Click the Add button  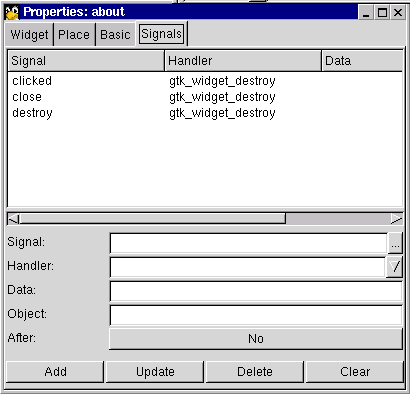[55, 372]
